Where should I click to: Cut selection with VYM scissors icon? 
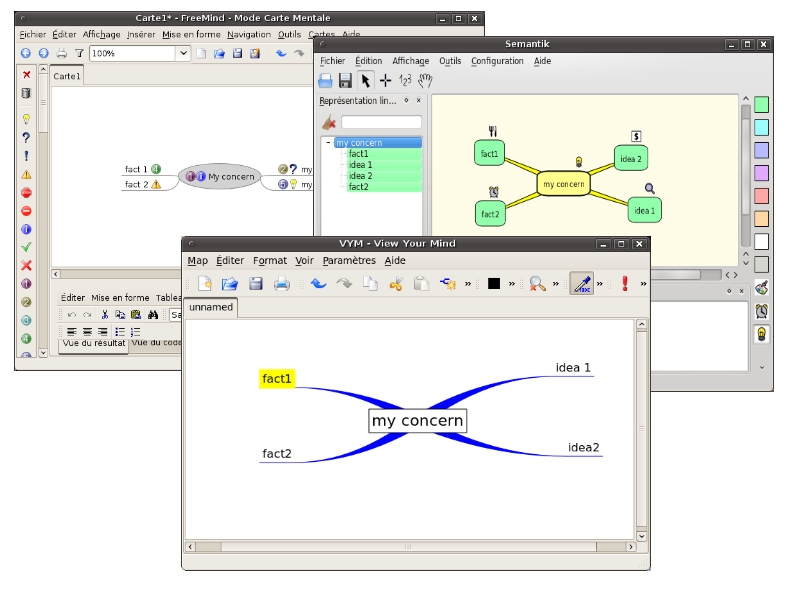(x=396, y=284)
